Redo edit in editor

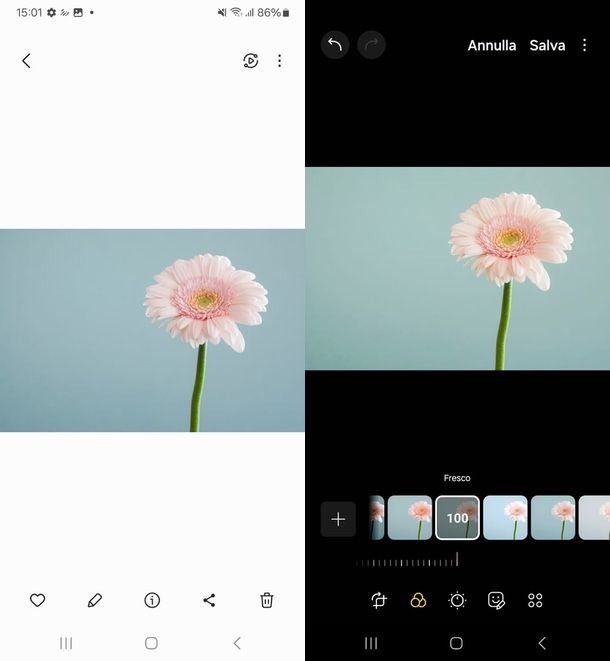click(x=371, y=45)
